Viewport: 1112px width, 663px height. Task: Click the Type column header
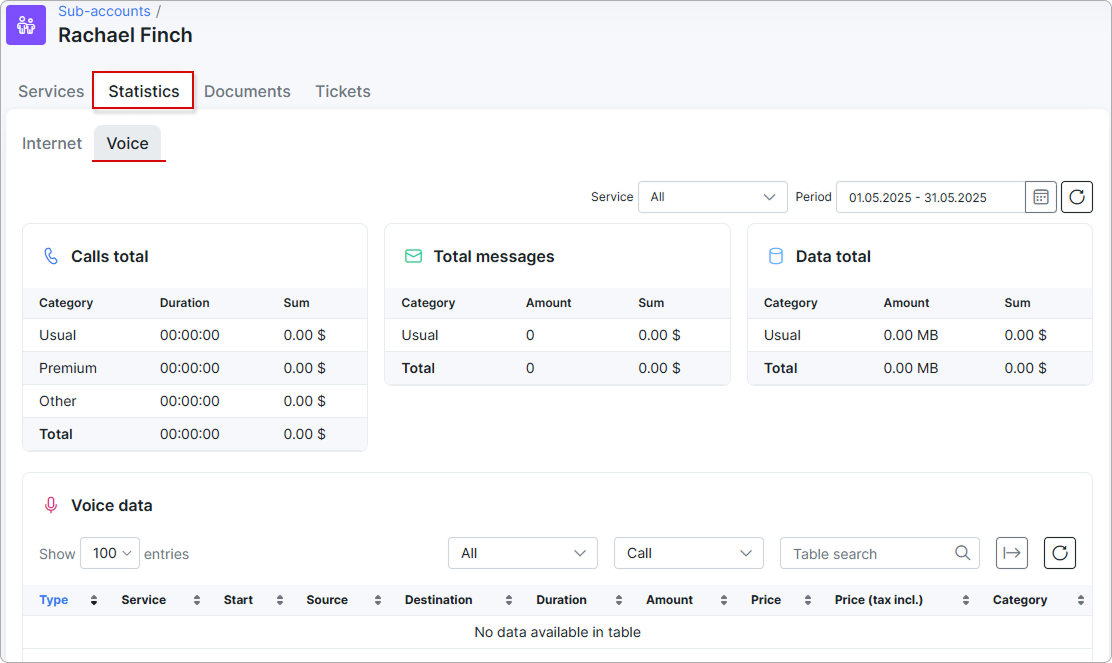tap(54, 600)
